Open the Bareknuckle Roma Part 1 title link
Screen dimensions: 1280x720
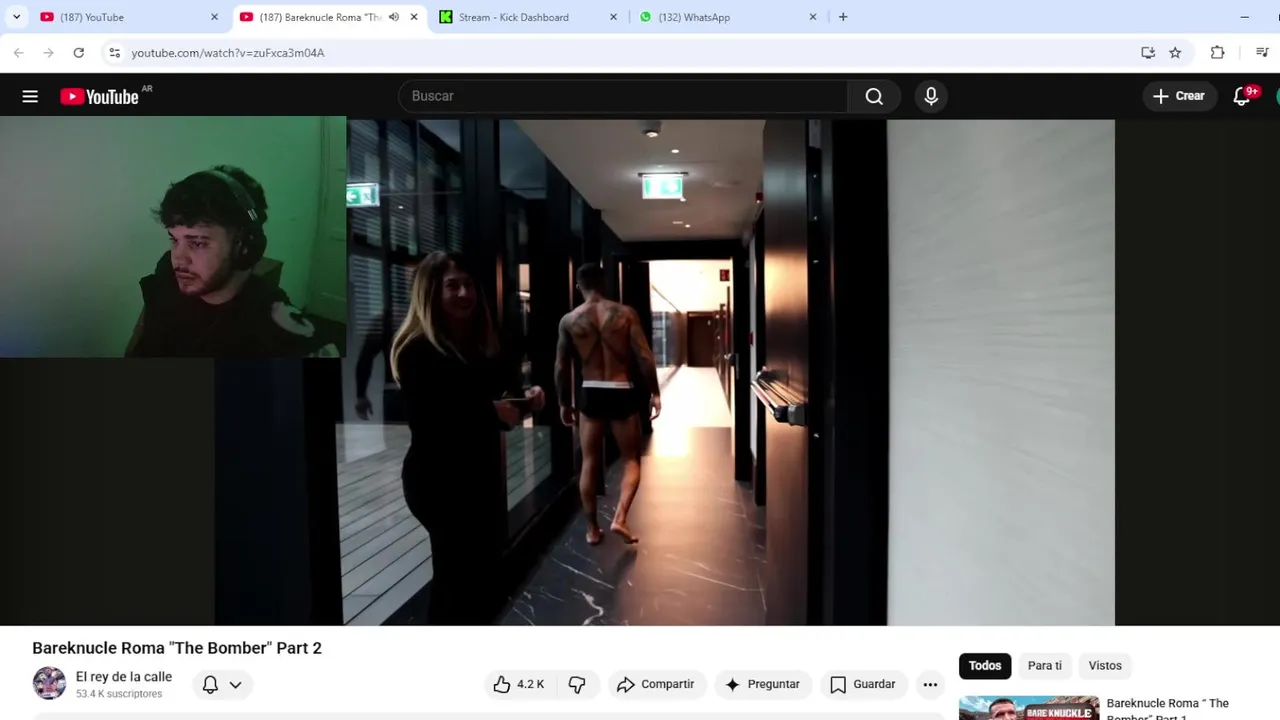(x=1168, y=709)
